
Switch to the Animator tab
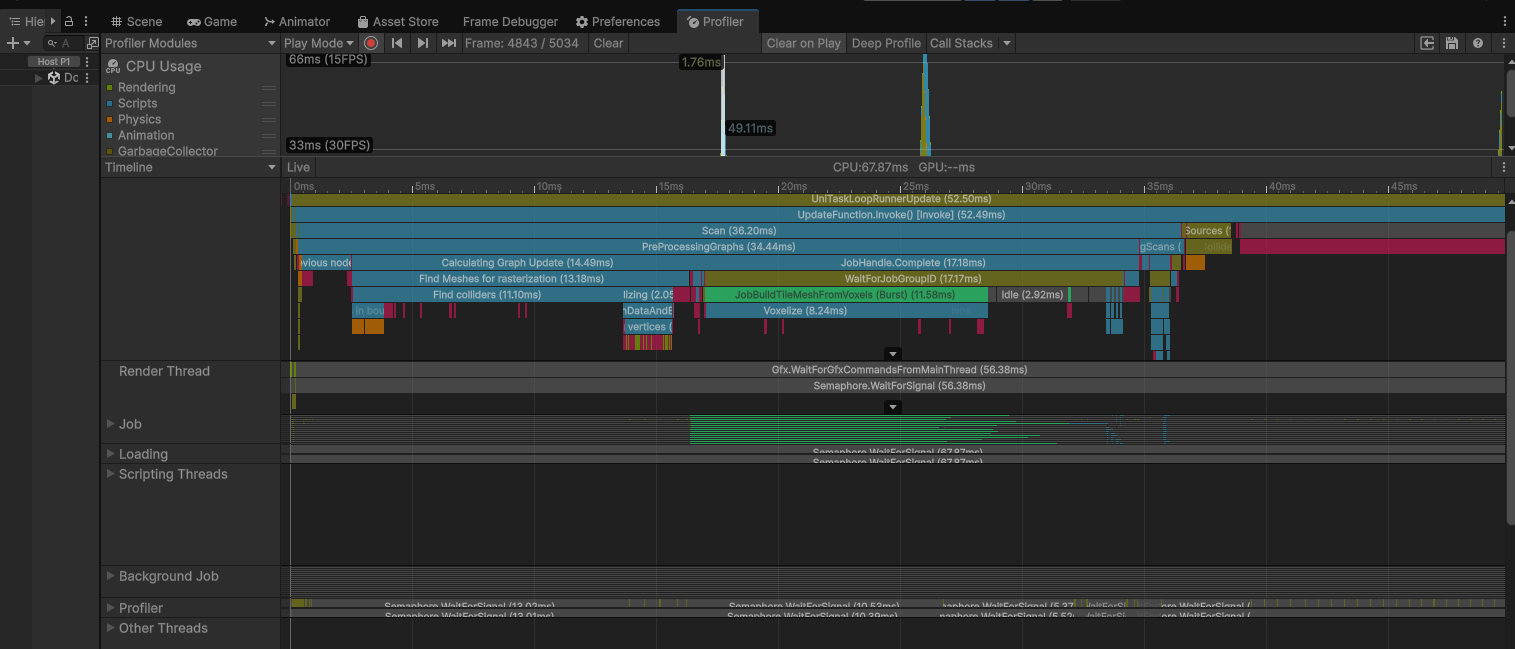(297, 21)
